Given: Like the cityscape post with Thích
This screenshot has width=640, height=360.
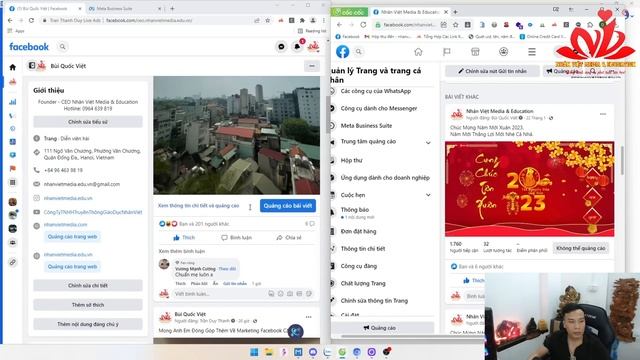Looking at the screenshot, I should click(184, 238).
